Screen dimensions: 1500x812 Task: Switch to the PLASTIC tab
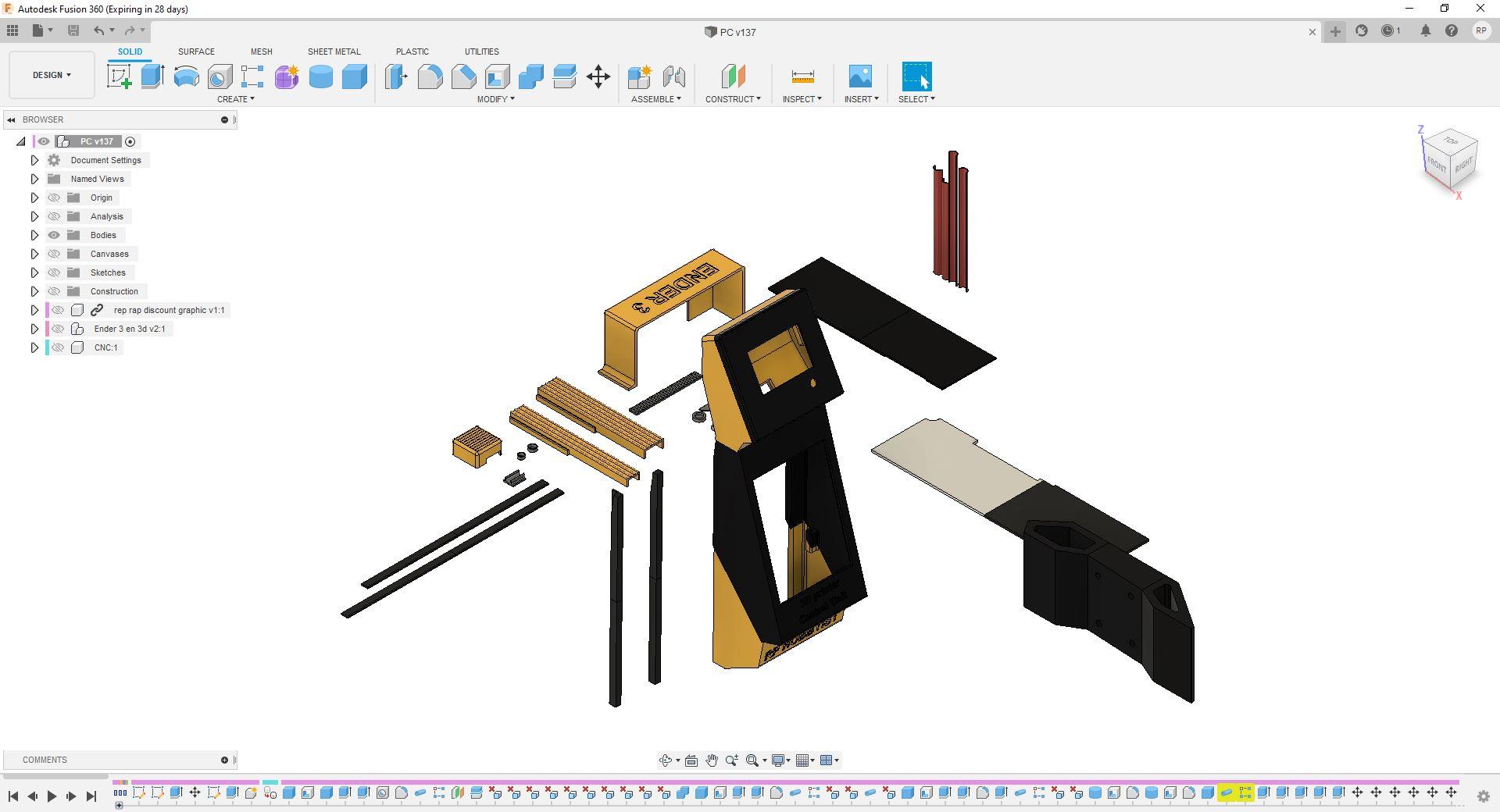click(412, 52)
